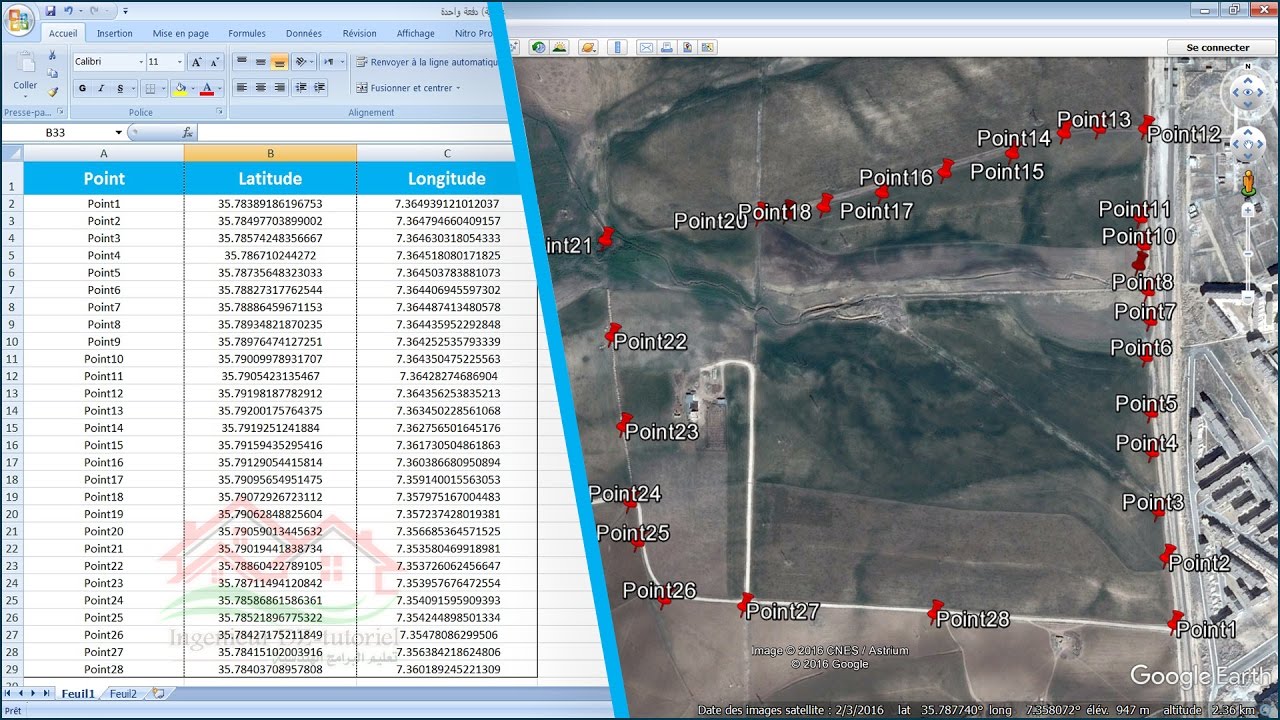The image size is (1280, 720).
Task: Click cell containing Point12
Action: pos(104,393)
